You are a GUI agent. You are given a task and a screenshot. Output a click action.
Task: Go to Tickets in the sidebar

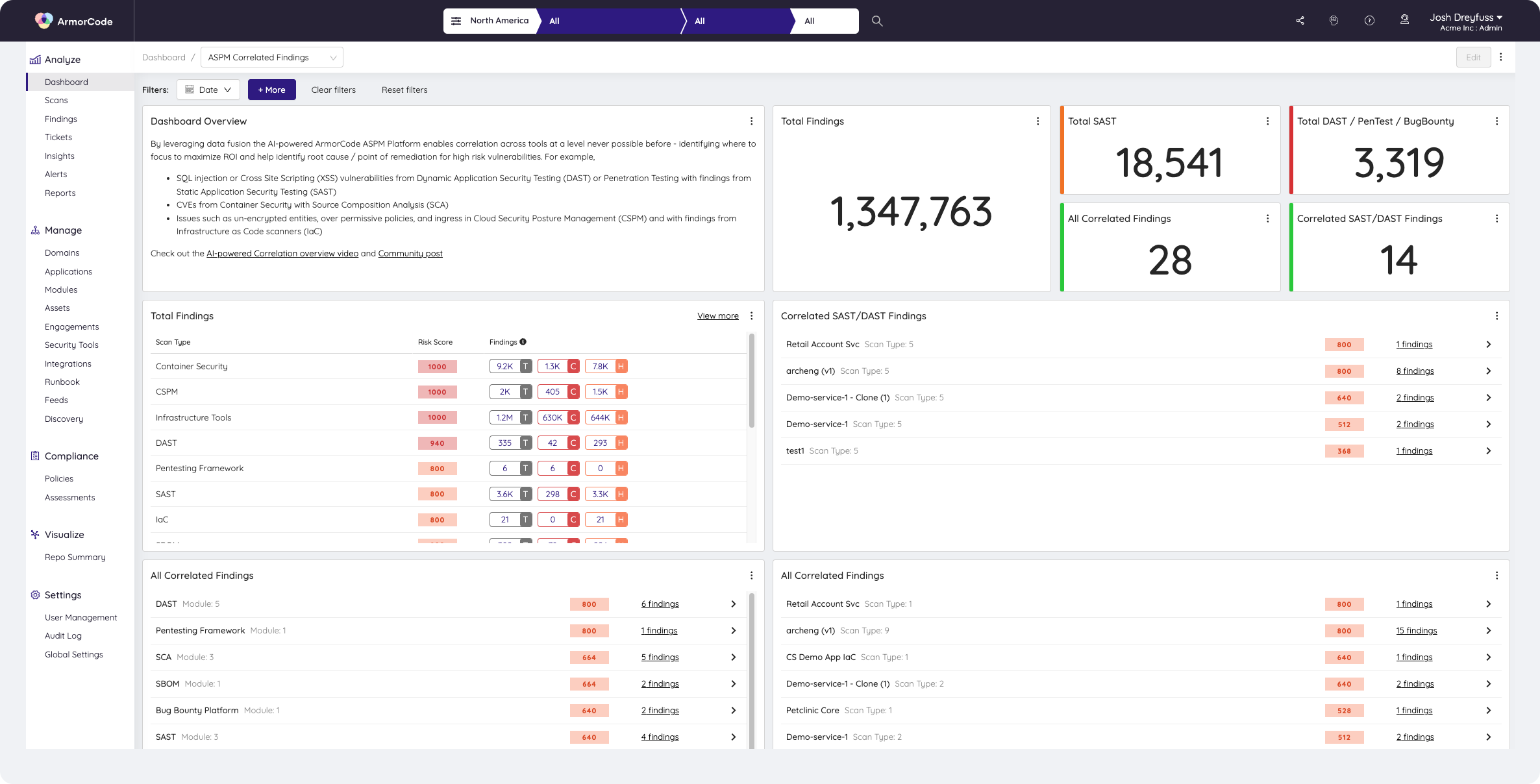coord(58,138)
